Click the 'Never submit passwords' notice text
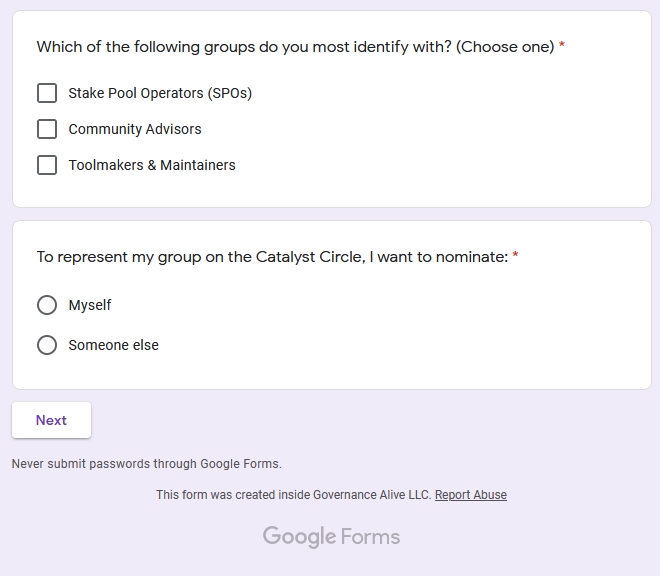 pyautogui.click(x=146, y=464)
